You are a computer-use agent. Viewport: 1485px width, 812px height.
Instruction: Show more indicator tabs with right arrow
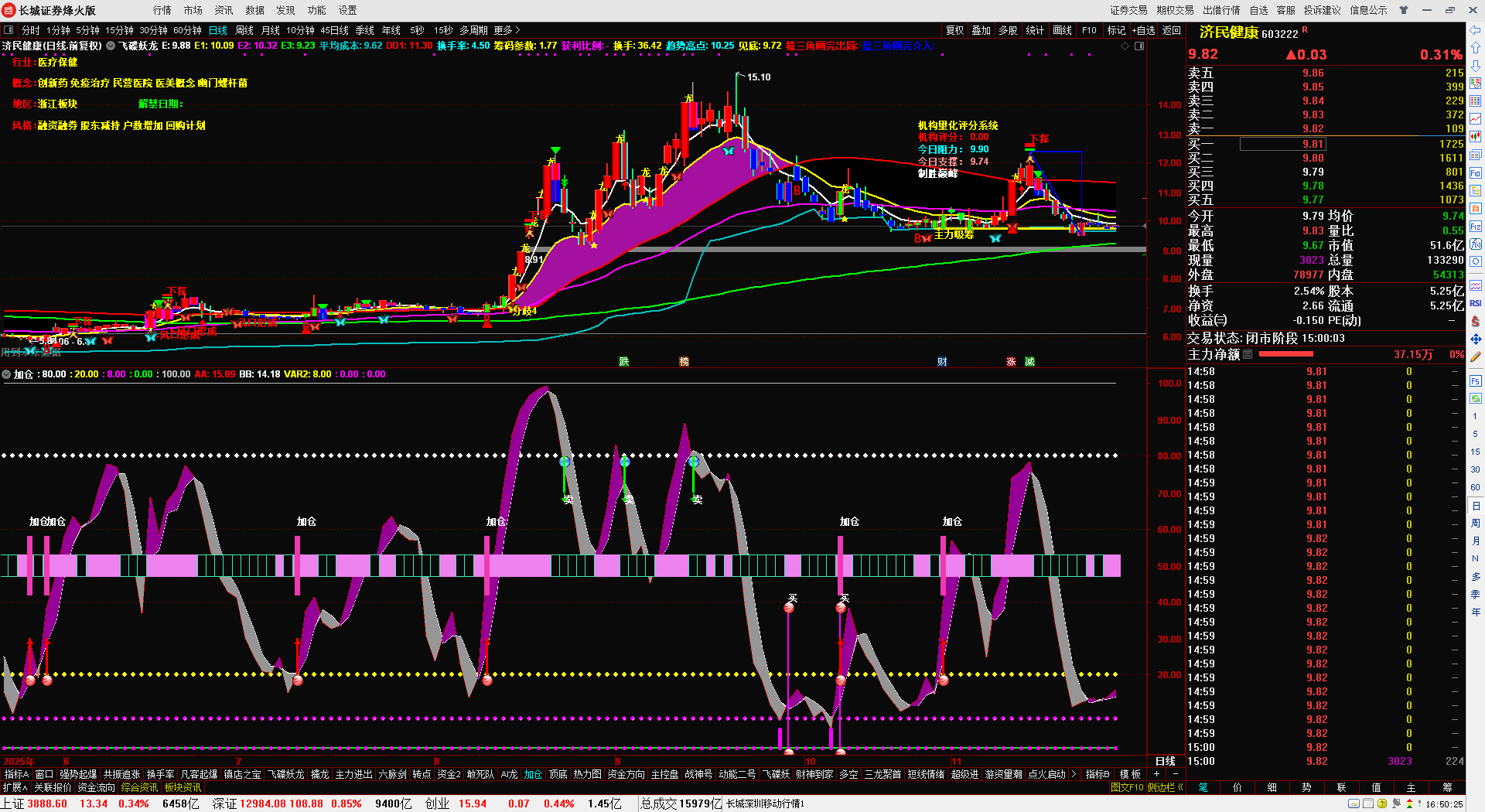(1074, 774)
